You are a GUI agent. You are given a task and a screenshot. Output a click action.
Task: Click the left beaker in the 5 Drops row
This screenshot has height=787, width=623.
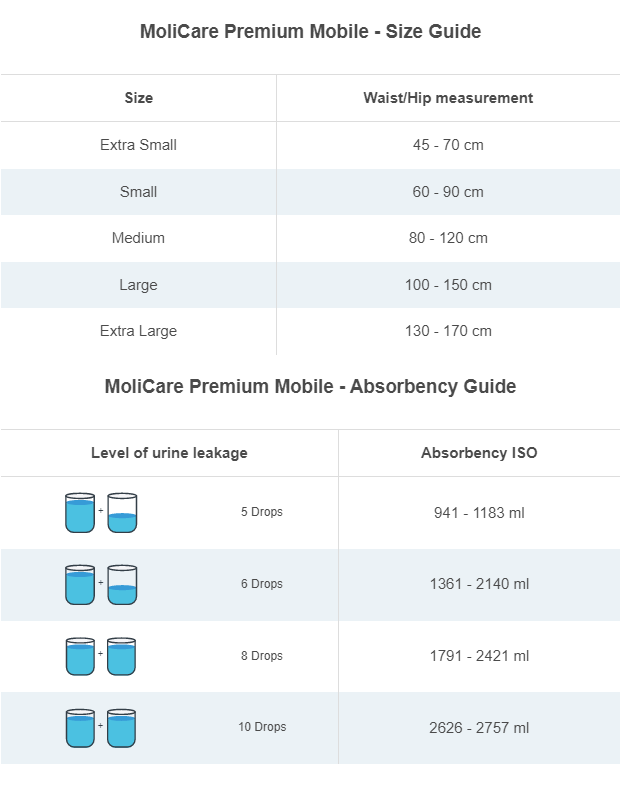coord(80,512)
